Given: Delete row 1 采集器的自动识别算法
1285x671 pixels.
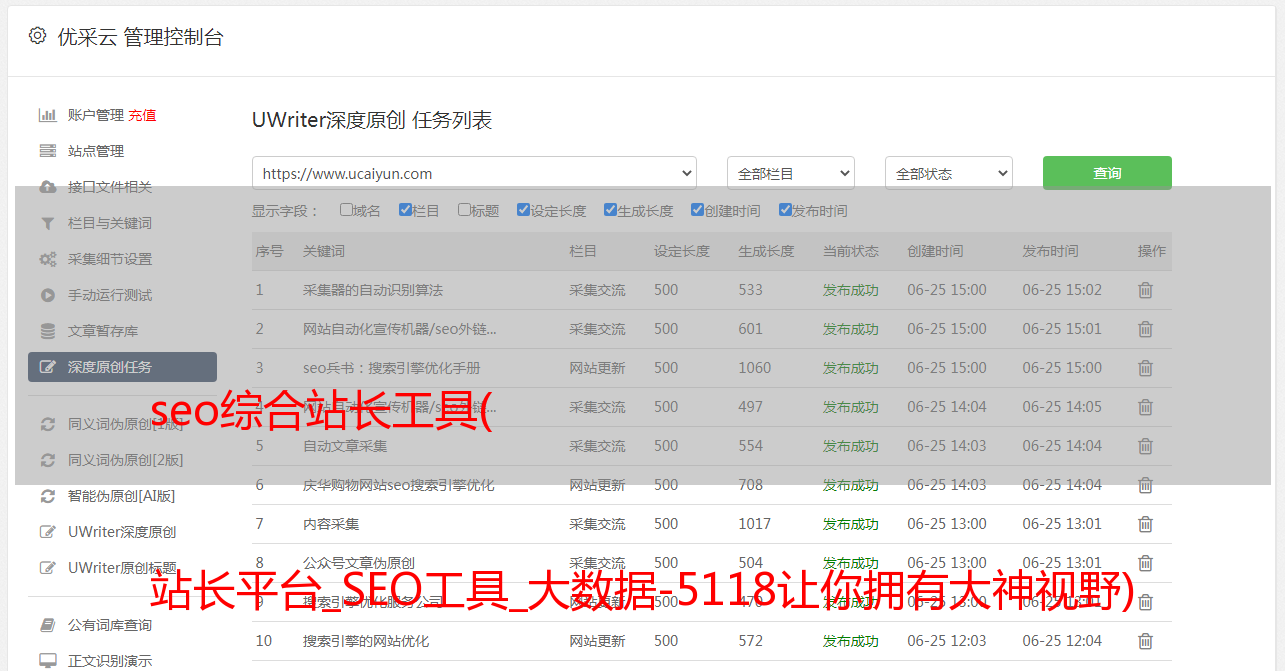Looking at the screenshot, I should (x=1146, y=290).
